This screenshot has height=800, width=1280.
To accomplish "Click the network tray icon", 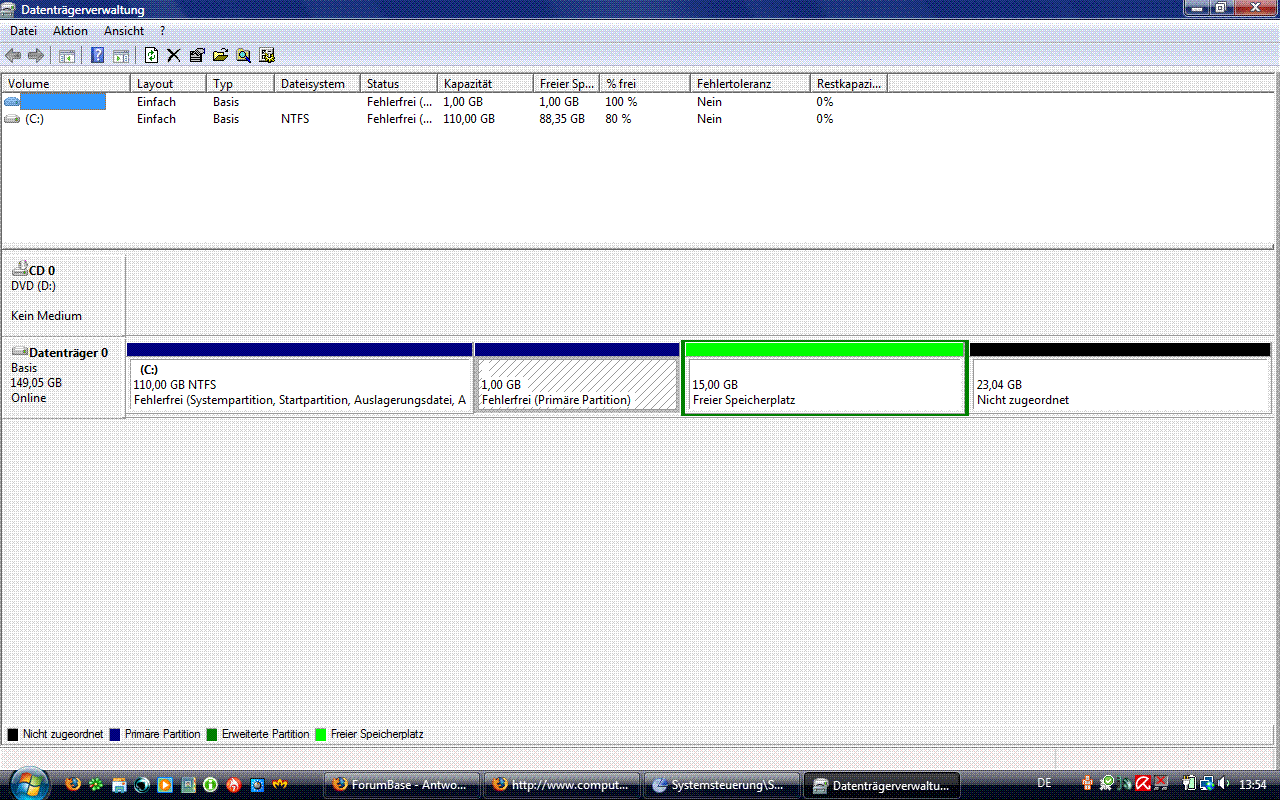I will [x=1207, y=784].
